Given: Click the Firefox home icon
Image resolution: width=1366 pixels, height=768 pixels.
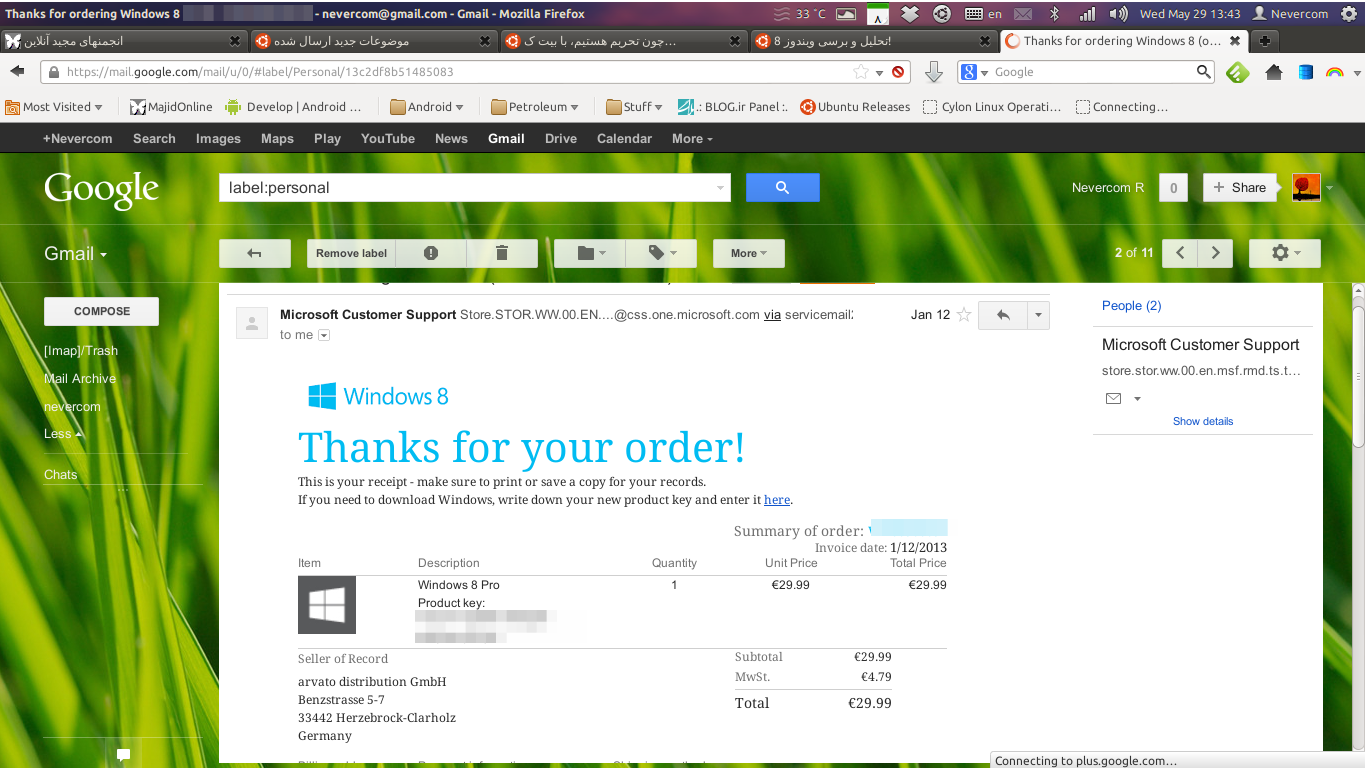Looking at the screenshot, I should pos(1274,72).
